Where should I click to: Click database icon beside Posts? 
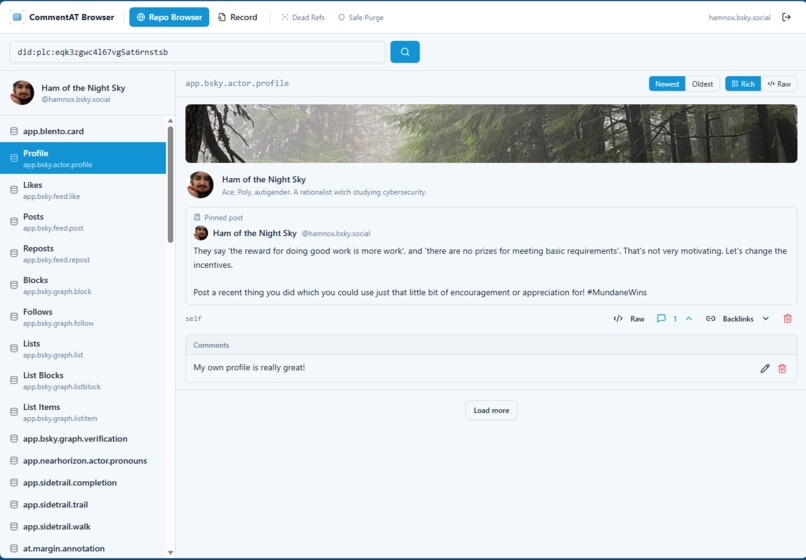coord(14,222)
